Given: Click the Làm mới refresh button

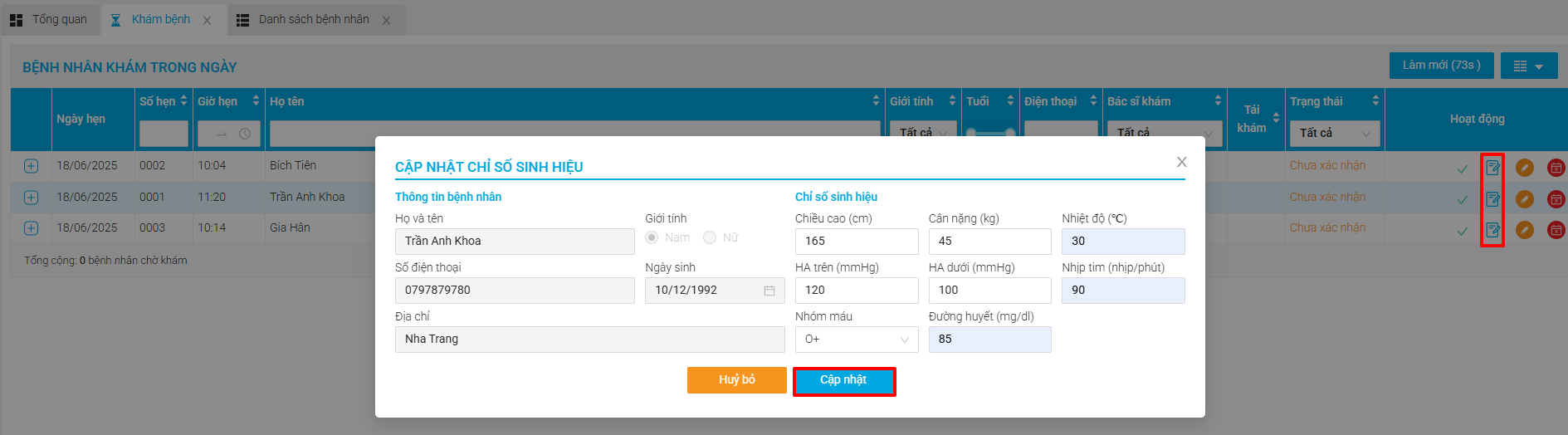Looking at the screenshot, I should (1442, 66).
